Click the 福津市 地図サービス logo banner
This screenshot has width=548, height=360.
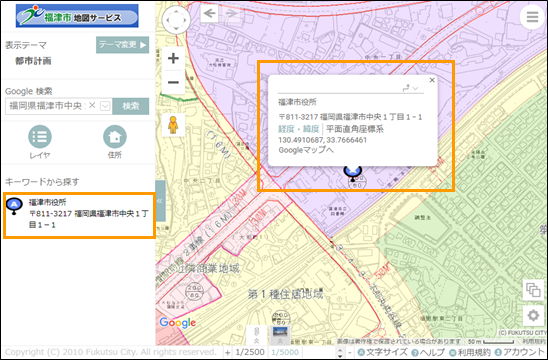(77, 16)
